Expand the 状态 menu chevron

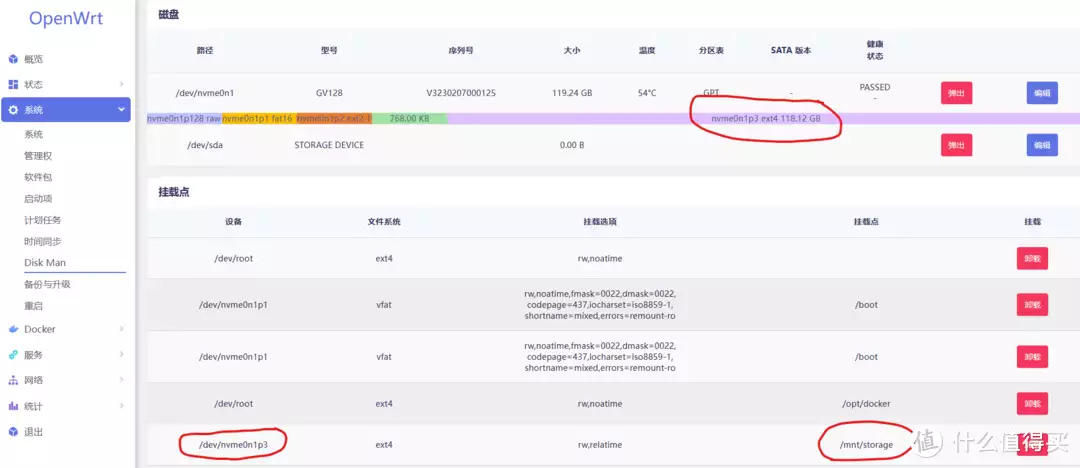[x=121, y=84]
